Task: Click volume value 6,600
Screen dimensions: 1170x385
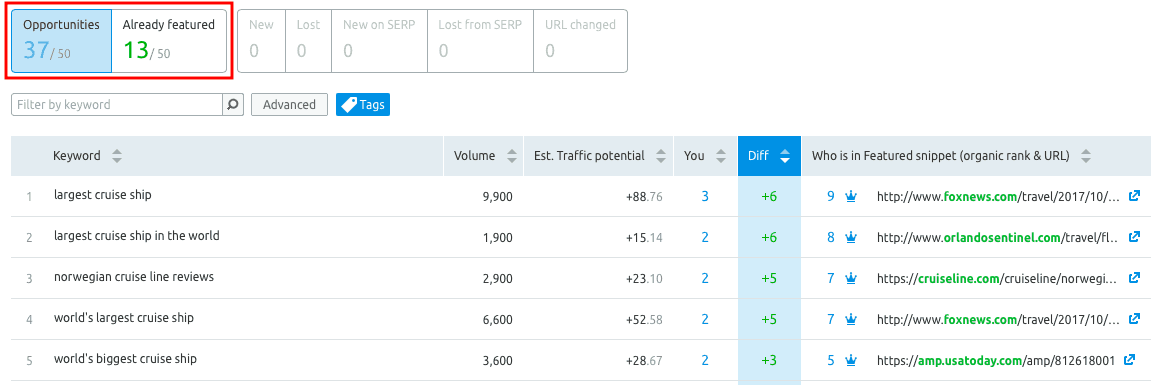Action: coord(498,320)
